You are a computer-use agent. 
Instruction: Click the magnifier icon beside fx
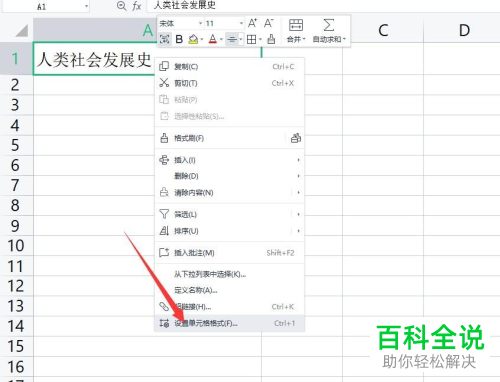122,6
